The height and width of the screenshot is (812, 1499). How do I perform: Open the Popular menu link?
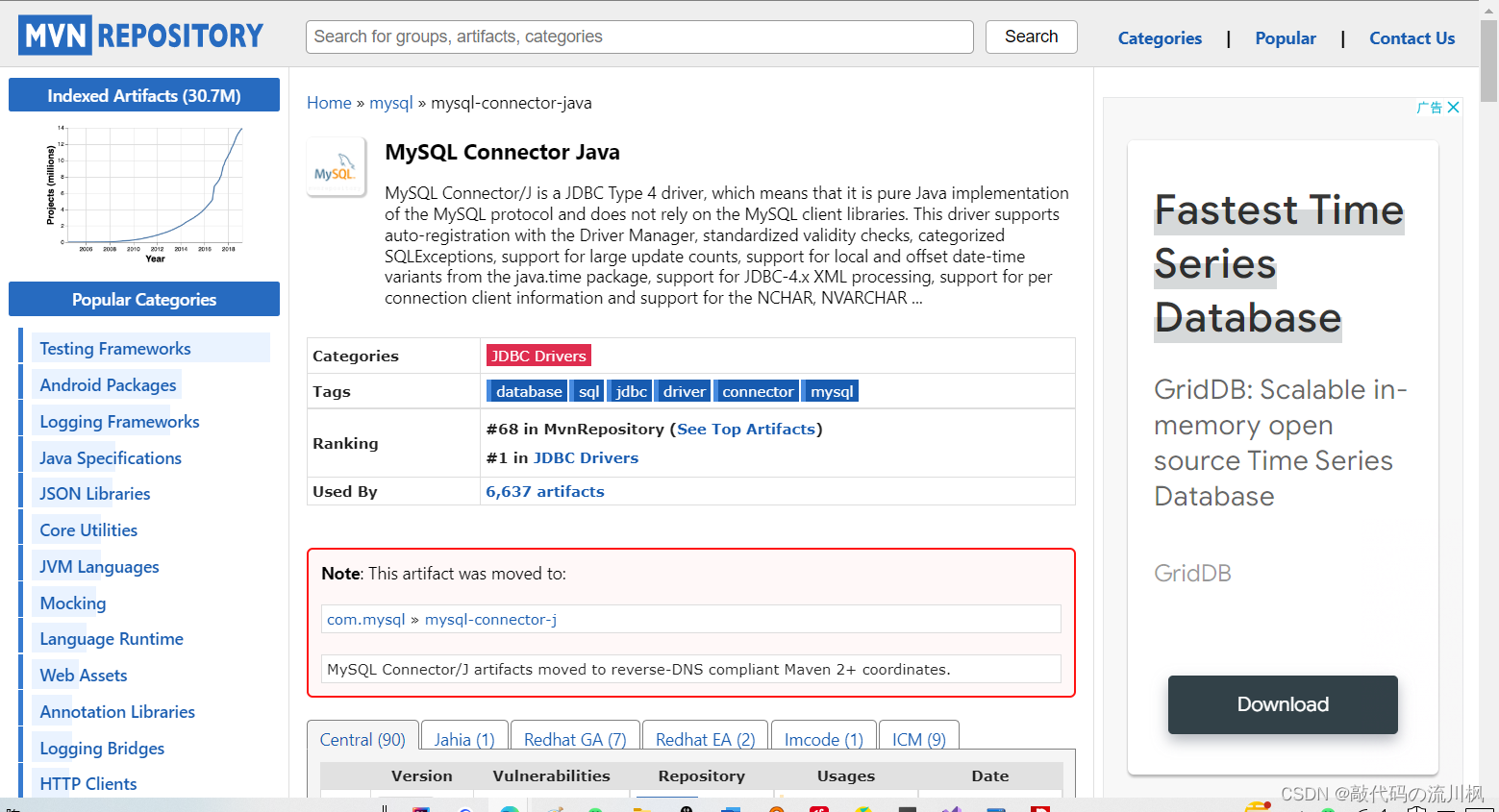point(1286,38)
